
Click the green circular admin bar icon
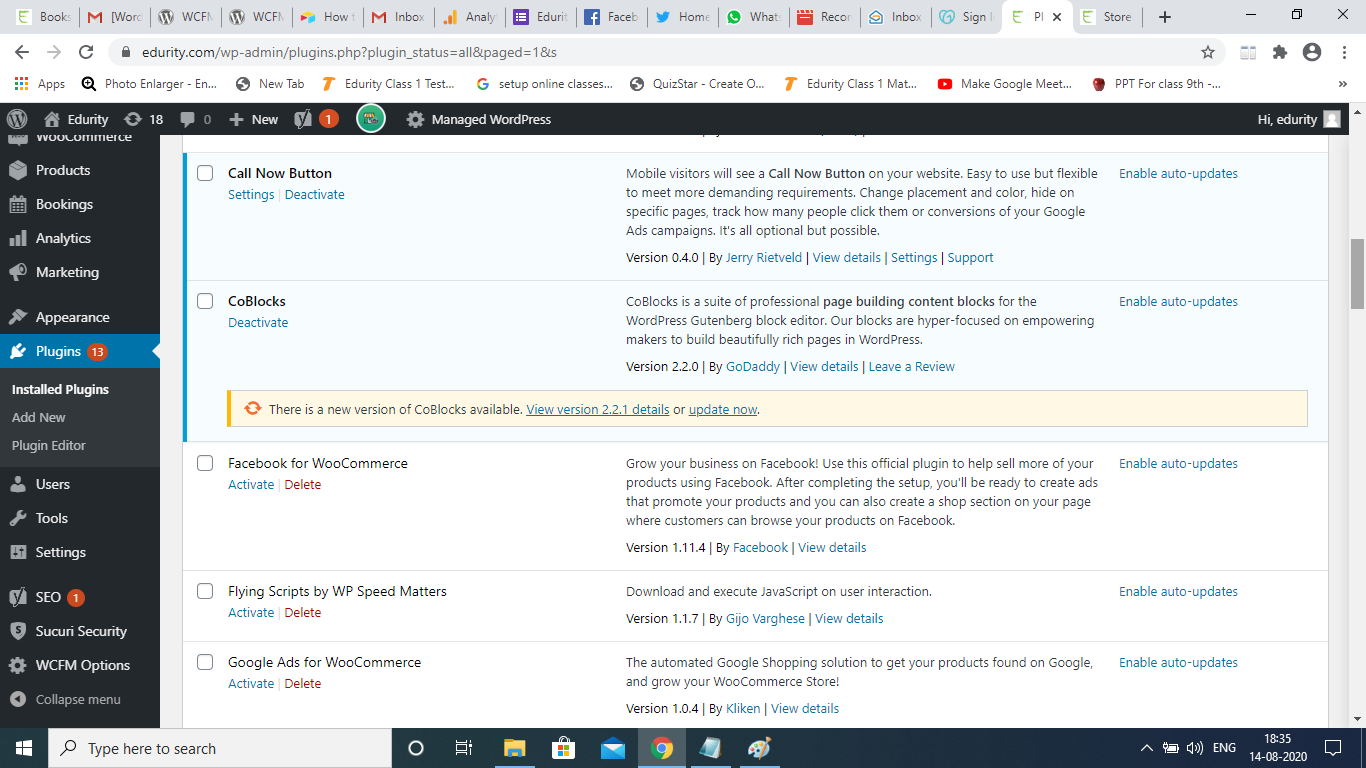371,119
